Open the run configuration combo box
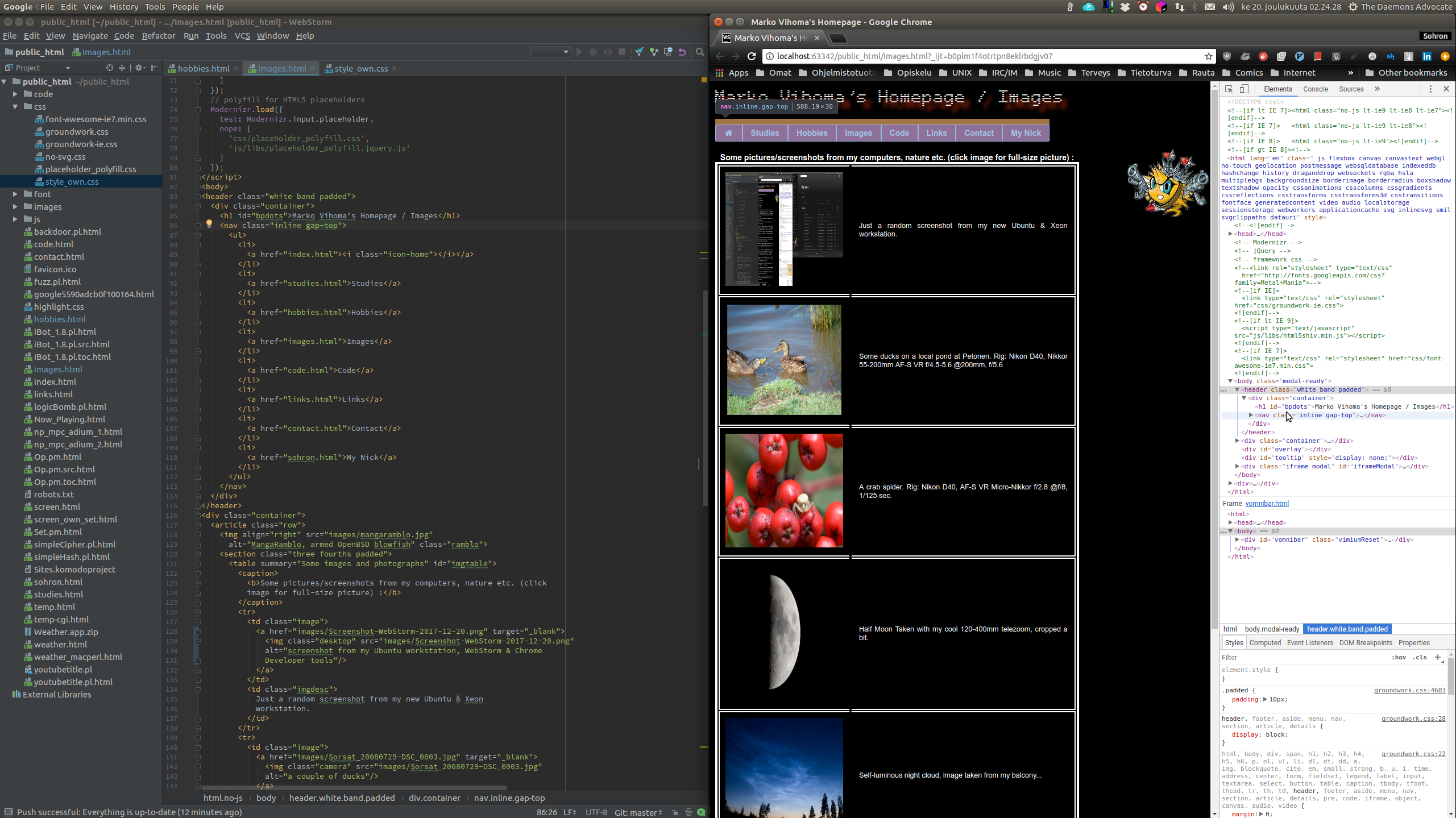The image size is (1456, 818). click(x=550, y=52)
